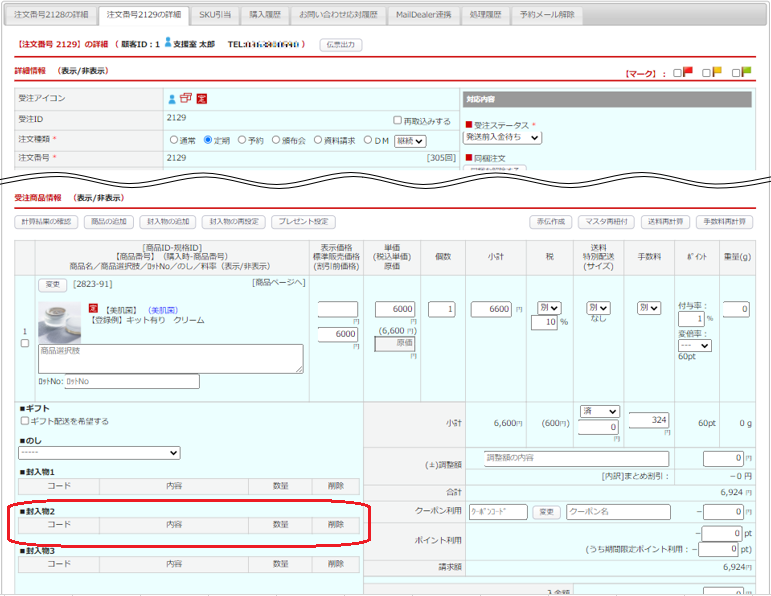Click the red box order icon

[186, 99]
